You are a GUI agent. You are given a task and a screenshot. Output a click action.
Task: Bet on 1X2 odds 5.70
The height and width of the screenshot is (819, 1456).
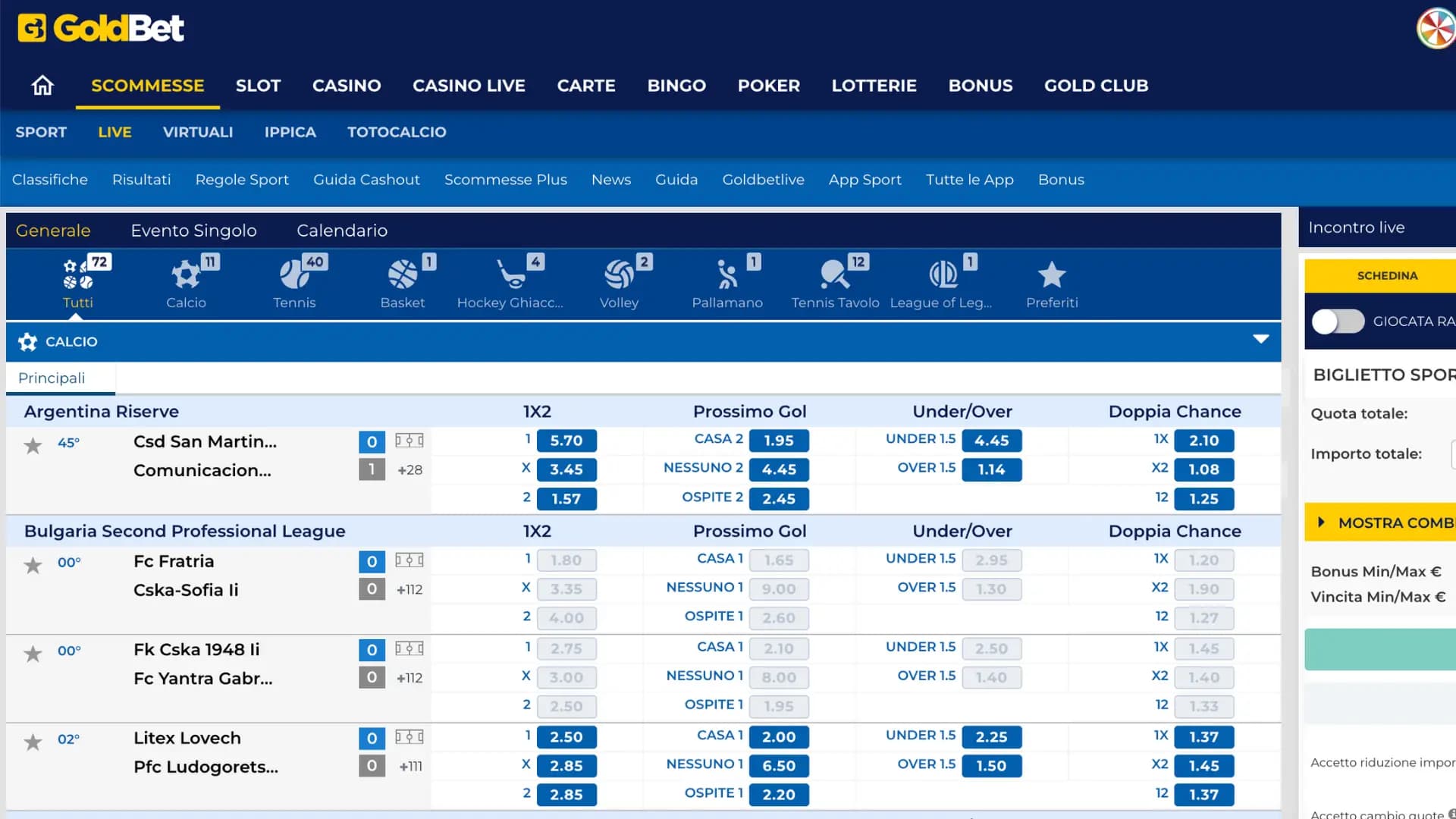point(566,441)
